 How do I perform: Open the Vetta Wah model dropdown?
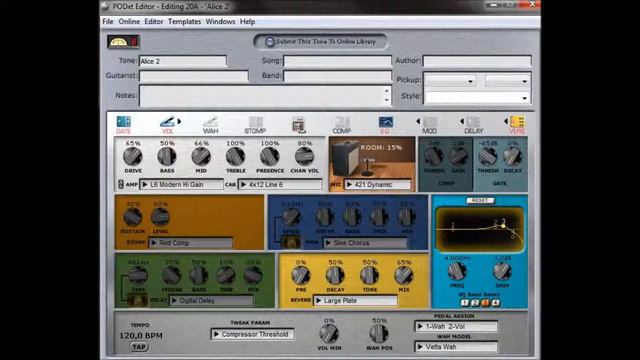pyautogui.click(x=456, y=347)
